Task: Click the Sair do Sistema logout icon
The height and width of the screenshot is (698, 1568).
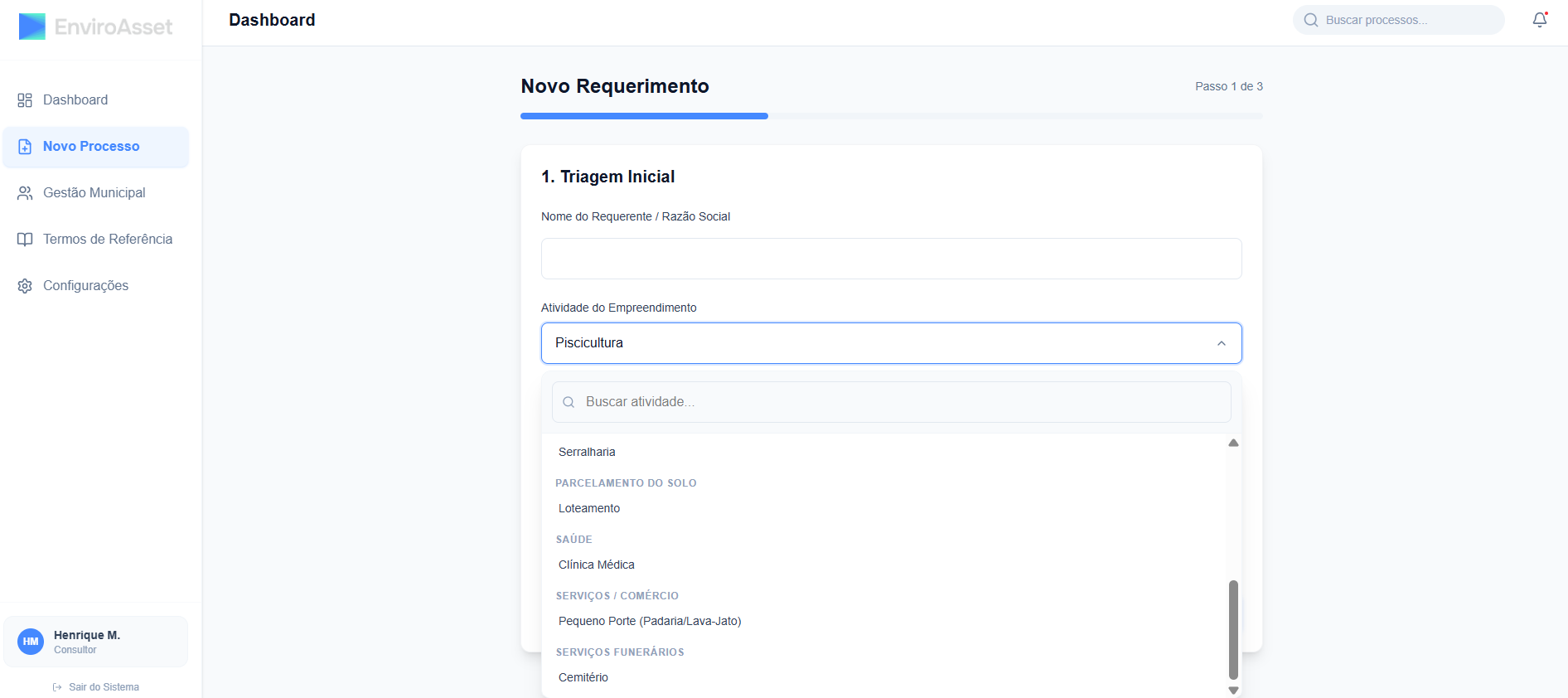Action: [x=57, y=687]
